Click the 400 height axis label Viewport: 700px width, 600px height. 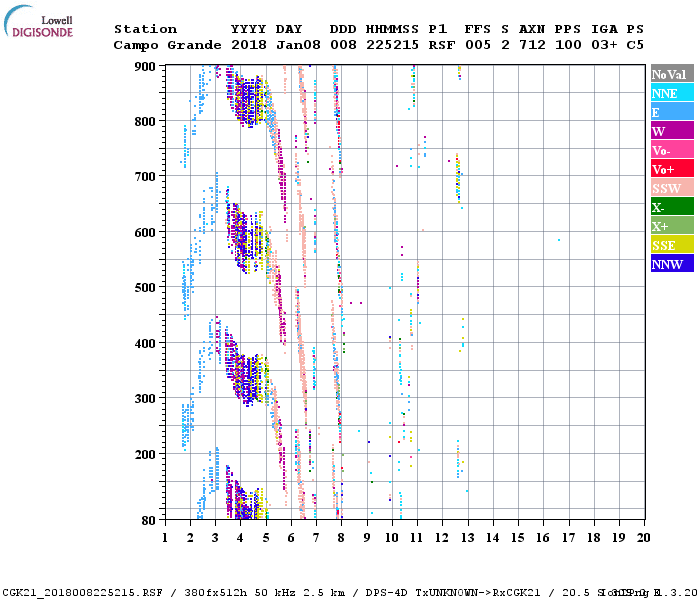click(x=145, y=344)
